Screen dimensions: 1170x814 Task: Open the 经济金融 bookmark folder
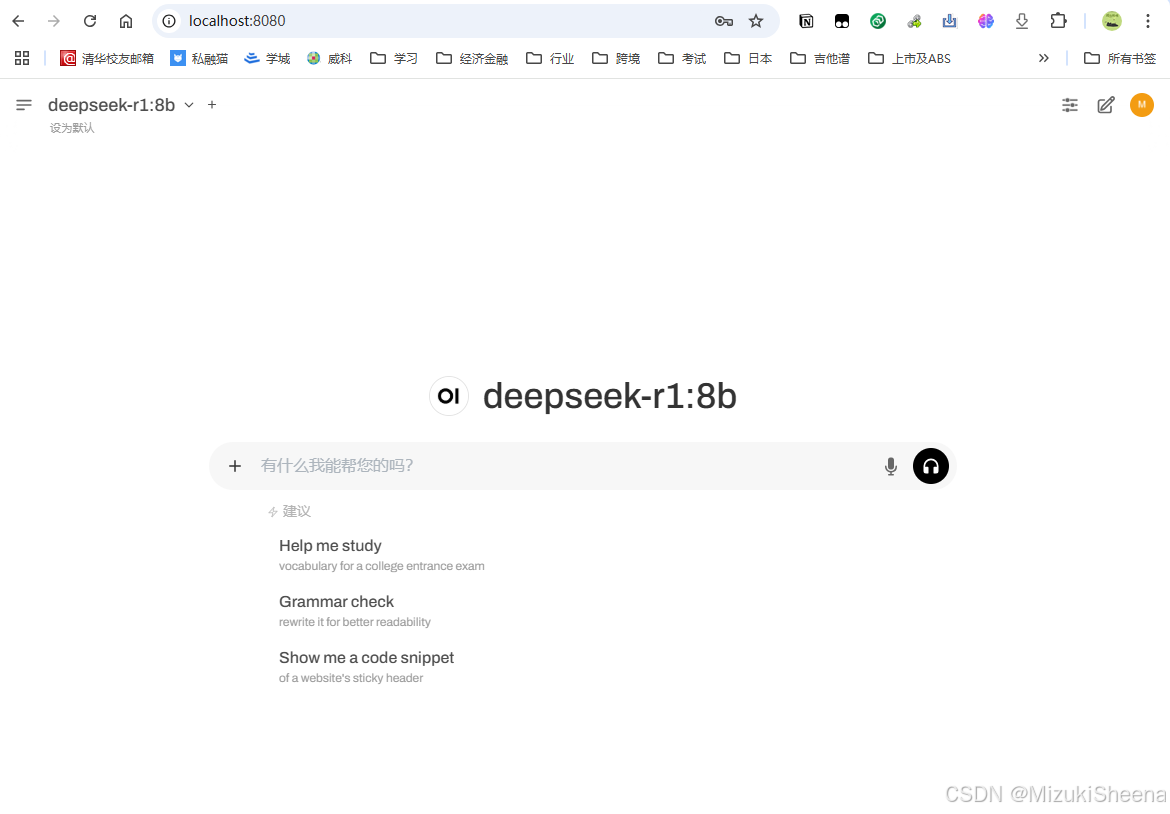[472, 58]
